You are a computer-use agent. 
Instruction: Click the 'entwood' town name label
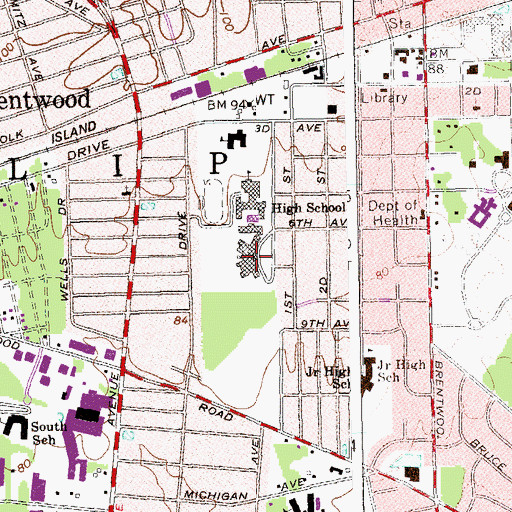45,100
